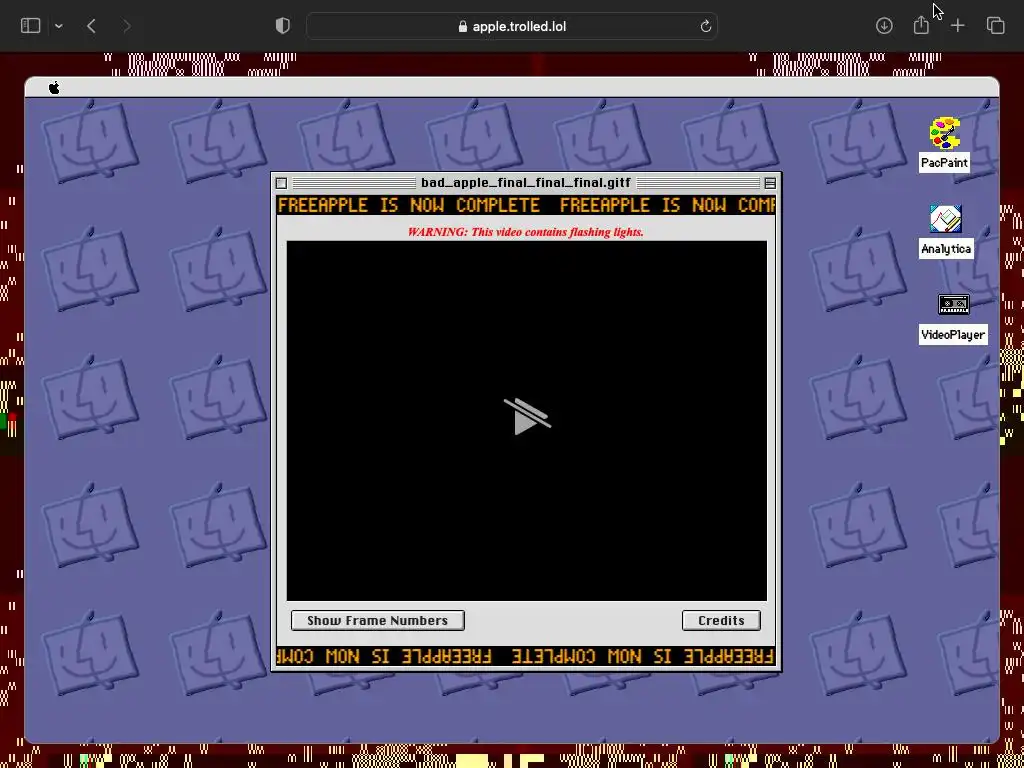
Task: Play the bad apple video
Action: tap(526, 417)
